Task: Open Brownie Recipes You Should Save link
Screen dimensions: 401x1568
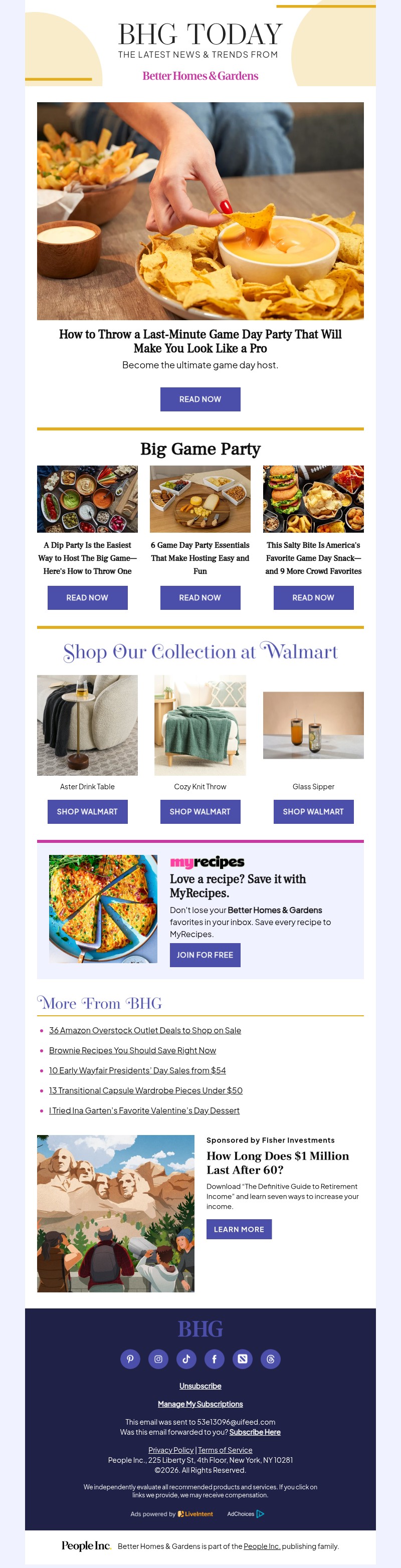Action: coord(133,1050)
